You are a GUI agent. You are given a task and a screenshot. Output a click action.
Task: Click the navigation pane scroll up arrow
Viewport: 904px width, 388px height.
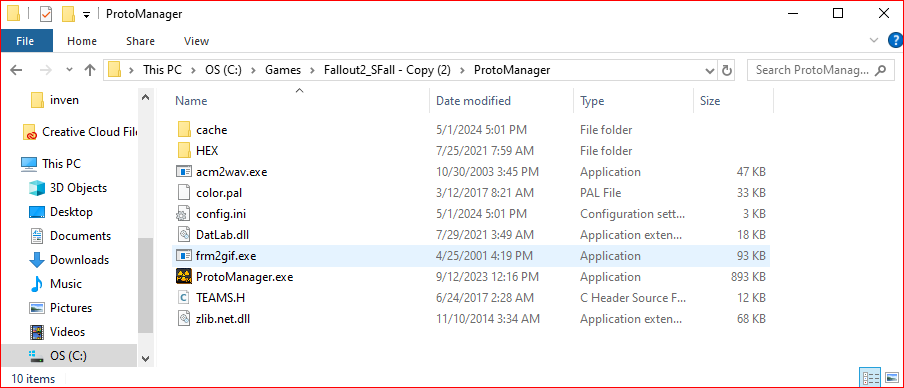[145, 98]
